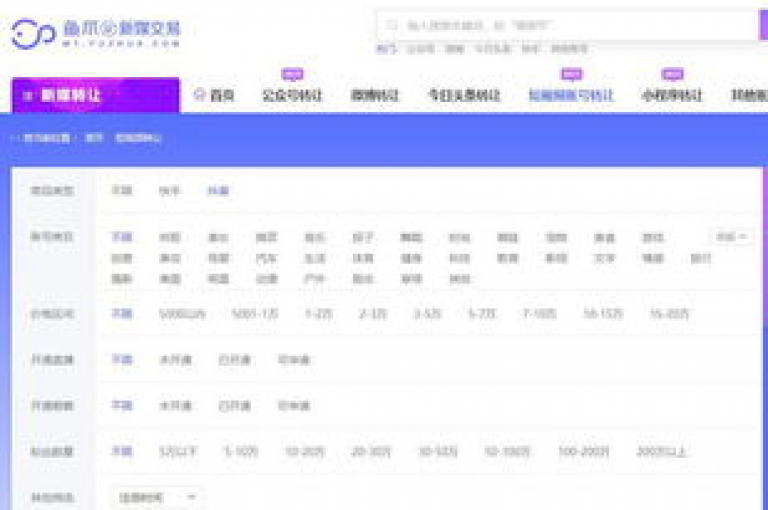The height and width of the screenshot is (510, 768).
Task: Select the 音乐 account category
Action: [x=314, y=238]
